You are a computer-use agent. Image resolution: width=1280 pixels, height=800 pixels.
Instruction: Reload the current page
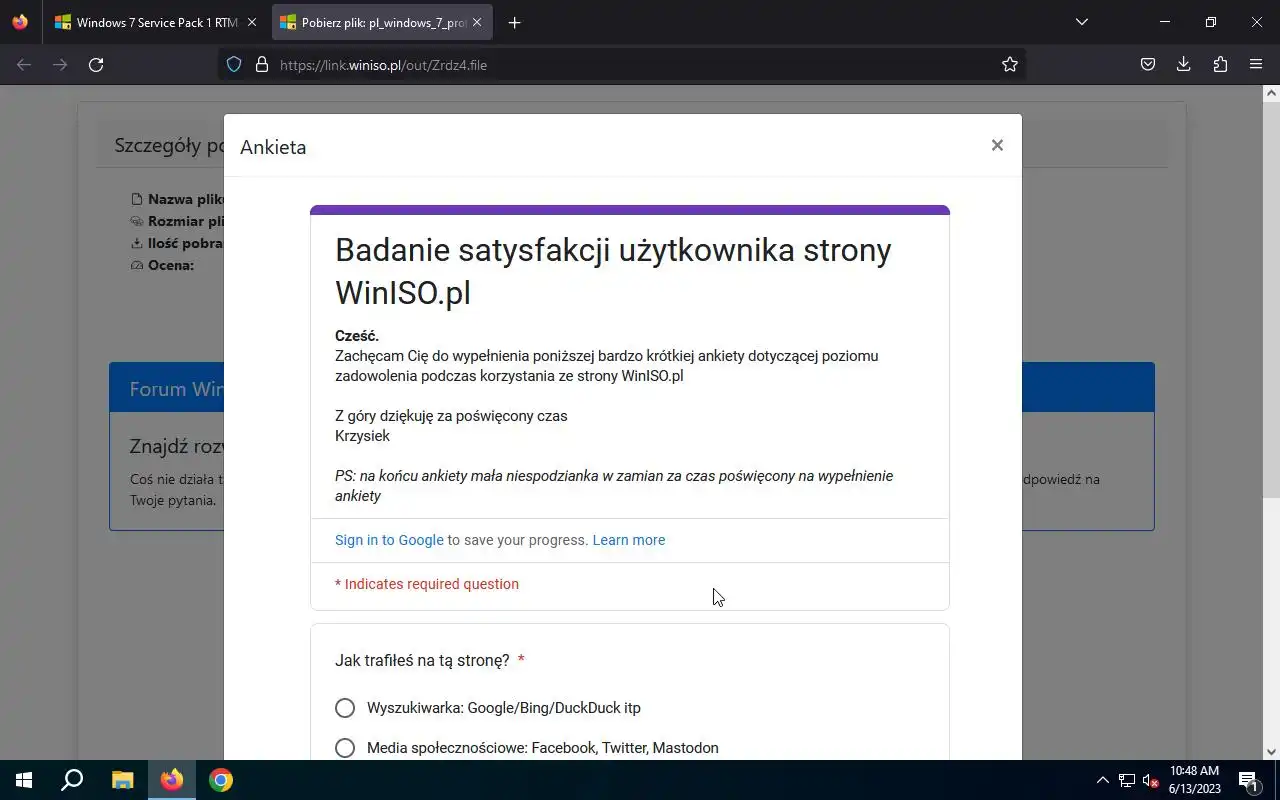[x=96, y=64]
